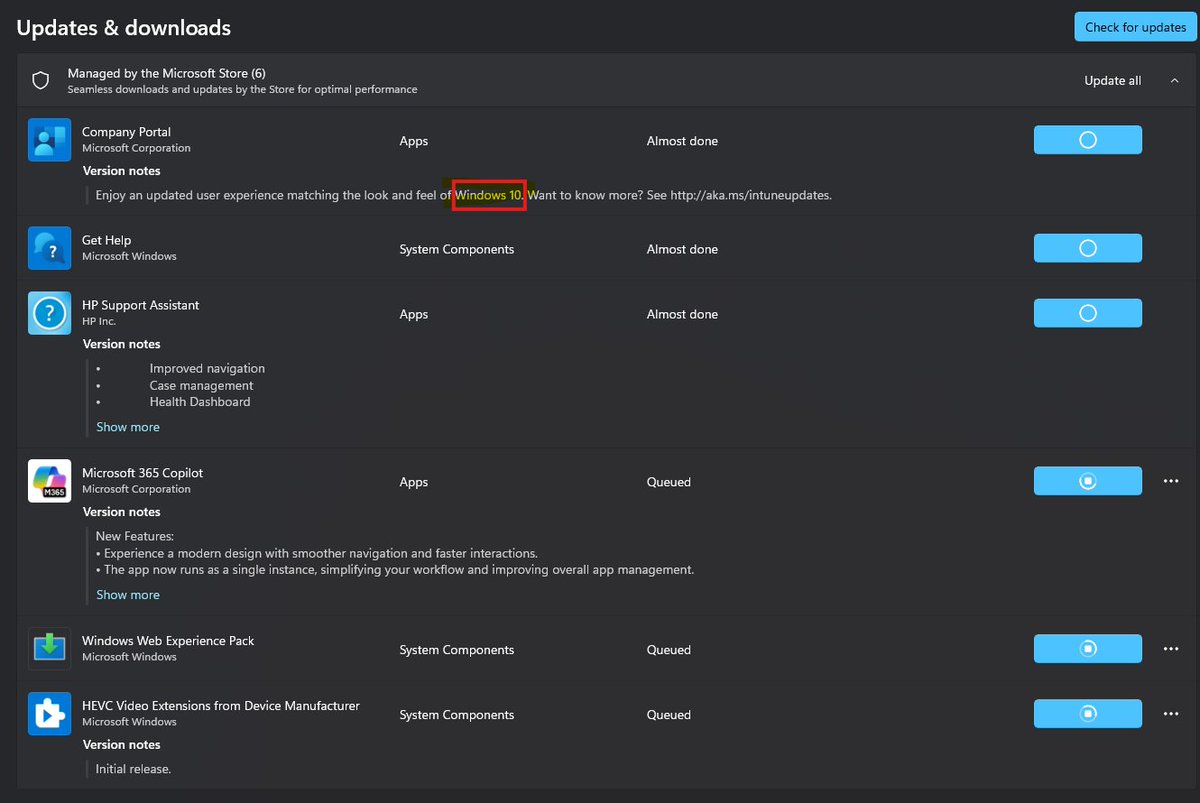Open more options for Windows Web Experience Pack

tap(1171, 648)
